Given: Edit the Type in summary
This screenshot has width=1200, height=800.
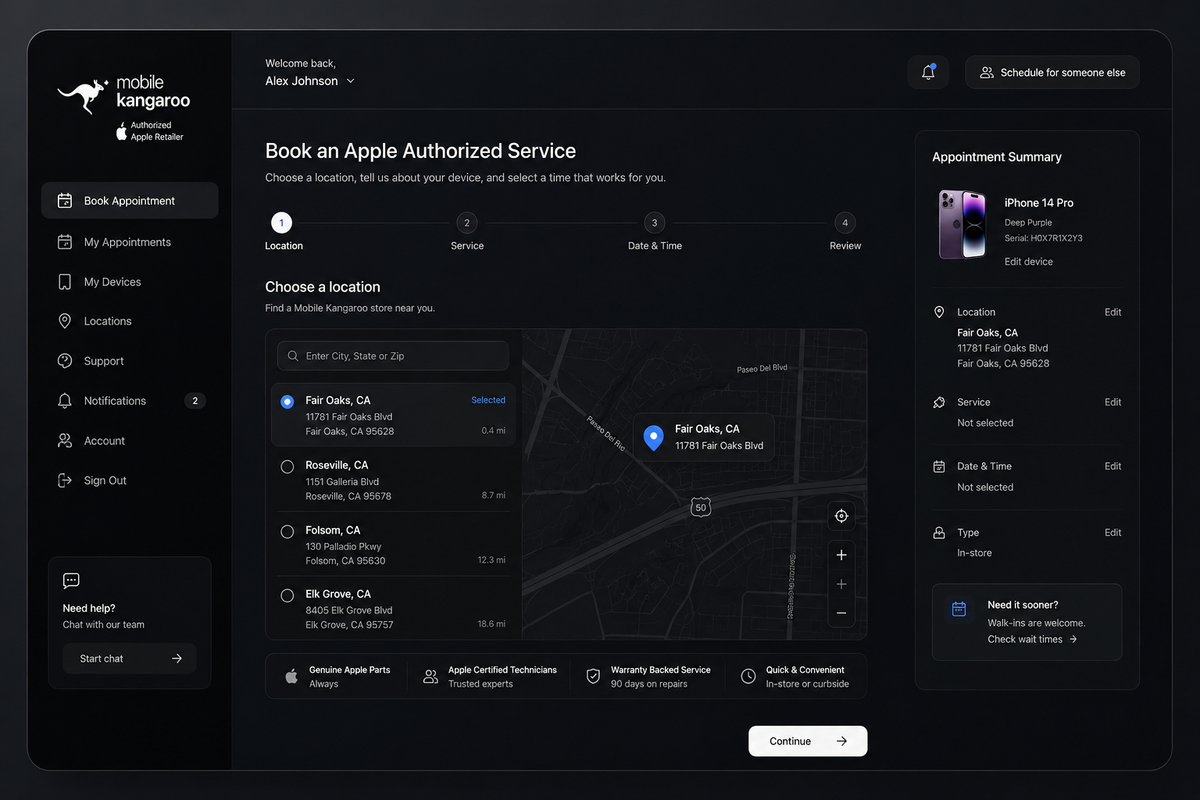Looking at the screenshot, I should click(1113, 533).
